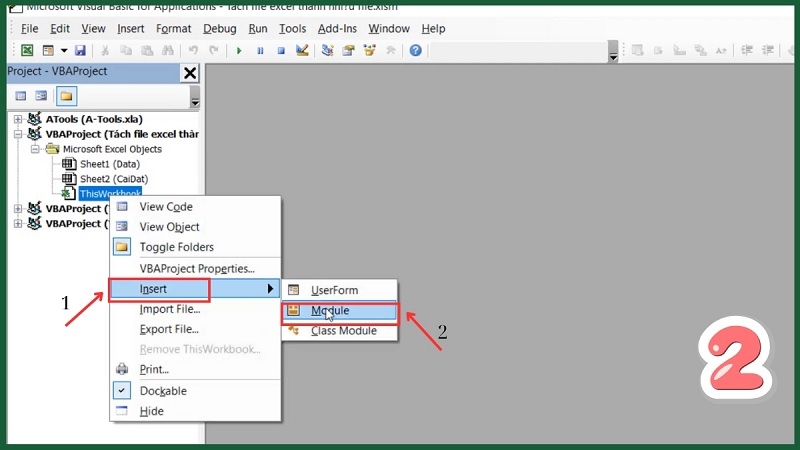This screenshot has width=800, height=450.
Task: Select Module from the Insert submenu
Action: tap(339, 310)
